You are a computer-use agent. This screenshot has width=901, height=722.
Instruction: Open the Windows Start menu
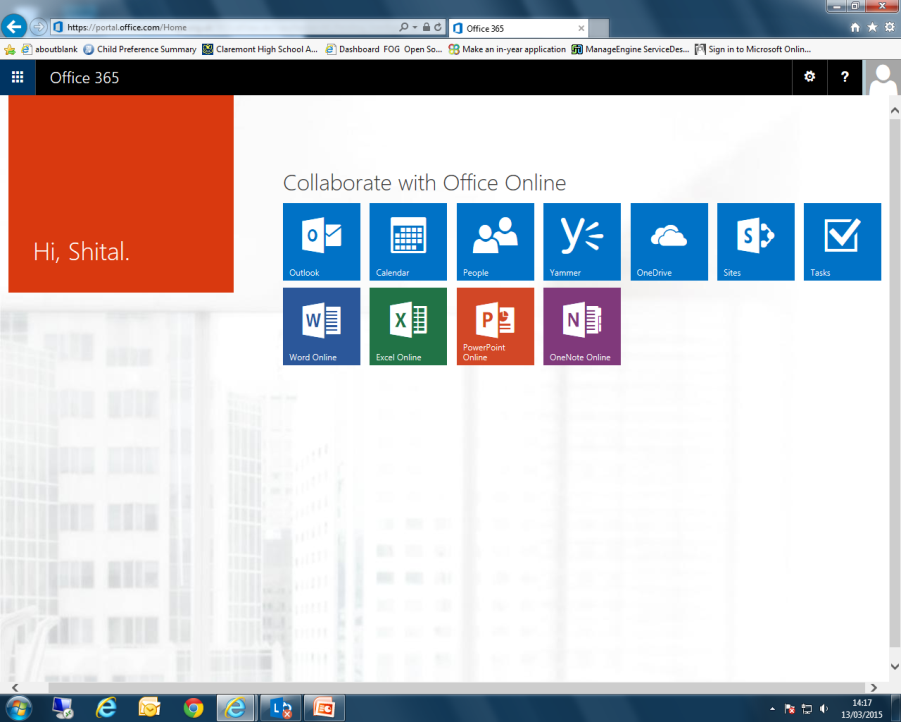tap(18, 708)
